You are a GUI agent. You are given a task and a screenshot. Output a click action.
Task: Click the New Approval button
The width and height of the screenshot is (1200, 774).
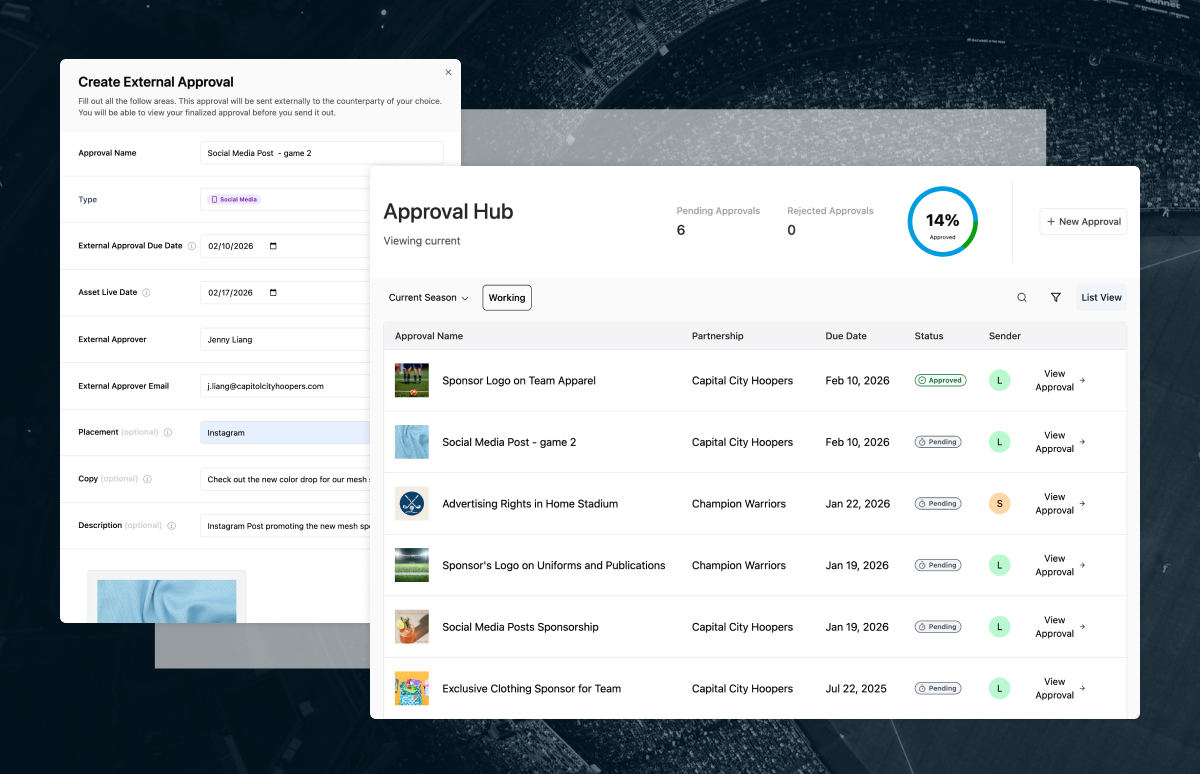click(1083, 221)
